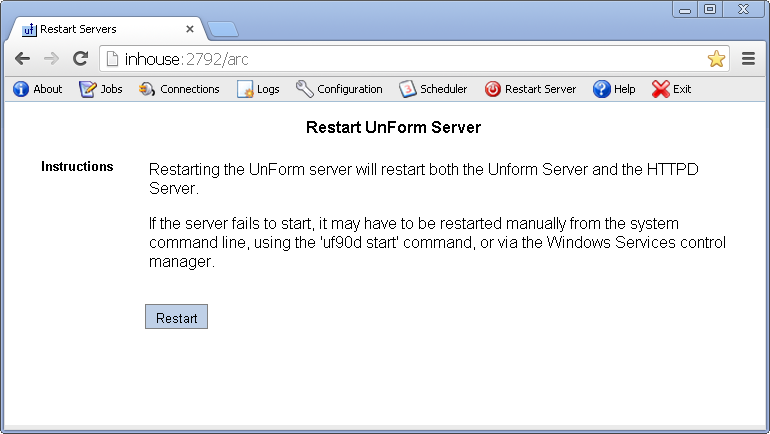This screenshot has height=434, width=770.
Task: Close the Restart Servers tab
Action: click(x=190, y=30)
